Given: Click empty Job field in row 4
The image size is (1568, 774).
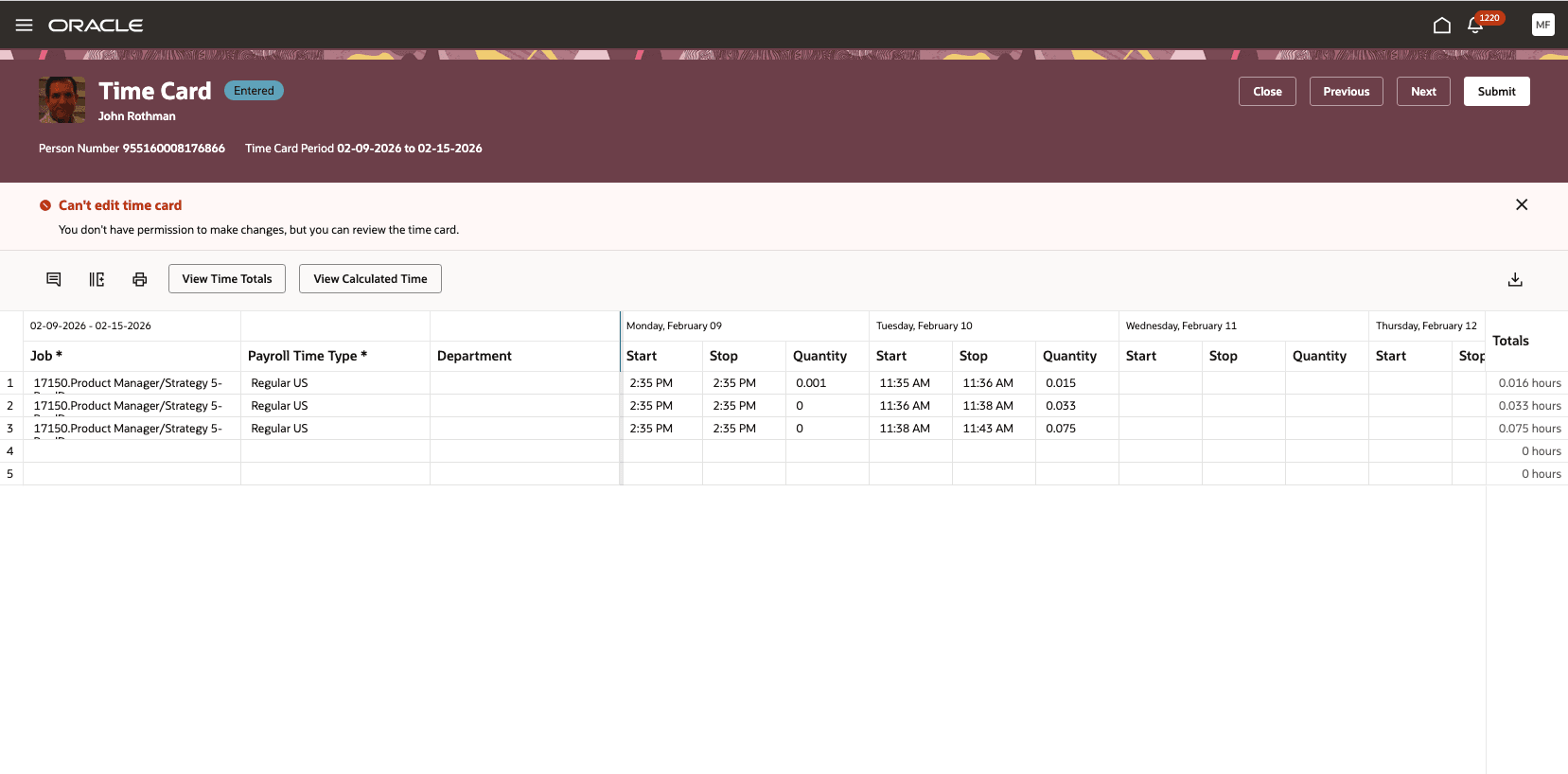Looking at the screenshot, I should click(x=132, y=451).
